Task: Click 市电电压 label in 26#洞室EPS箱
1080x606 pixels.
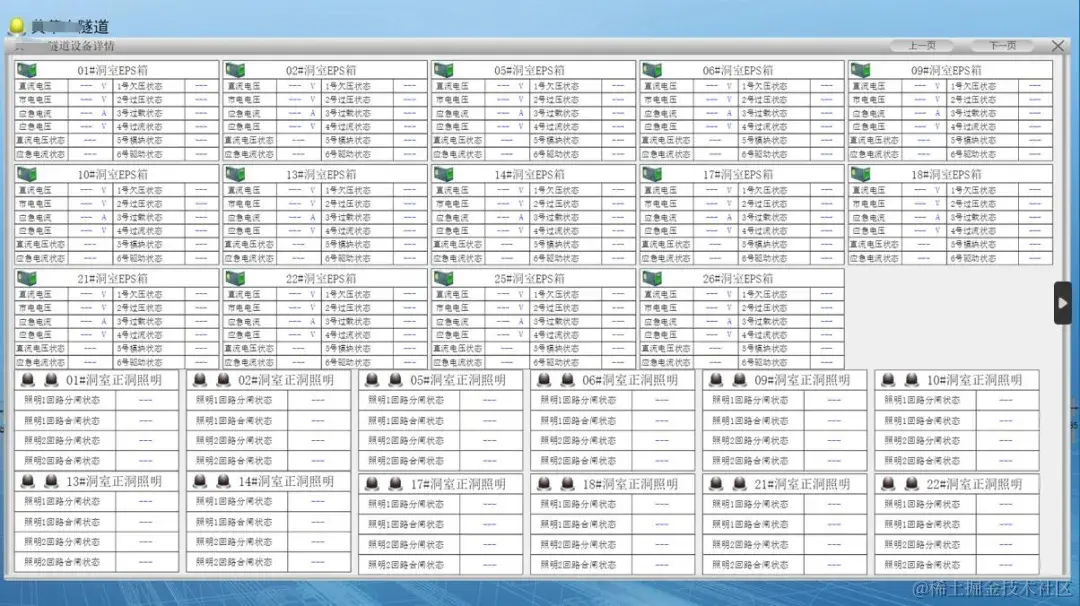Action: point(661,308)
